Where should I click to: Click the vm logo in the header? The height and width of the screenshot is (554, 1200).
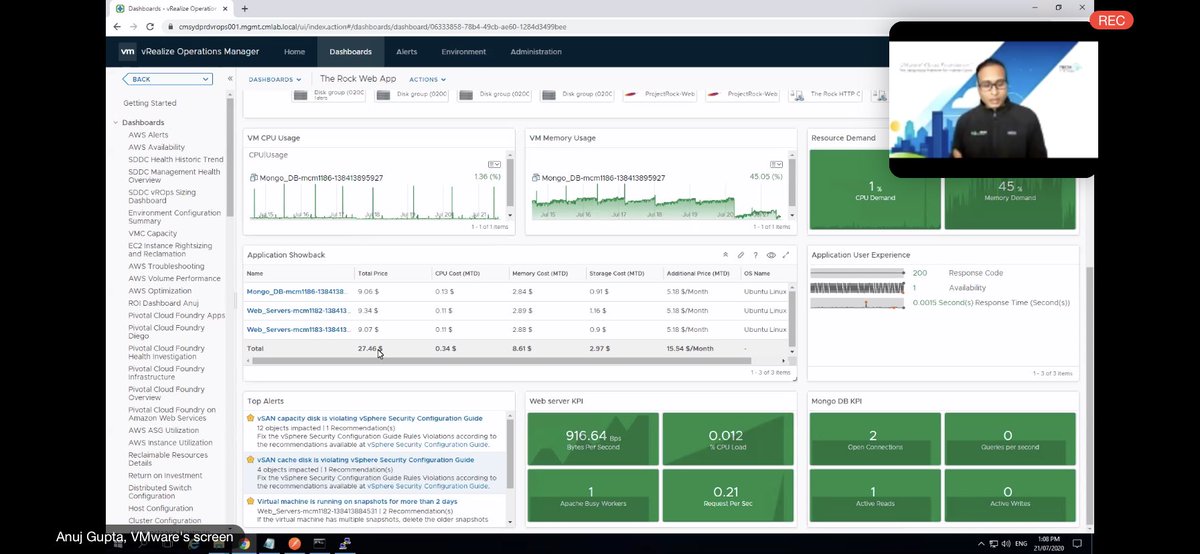click(x=127, y=52)
